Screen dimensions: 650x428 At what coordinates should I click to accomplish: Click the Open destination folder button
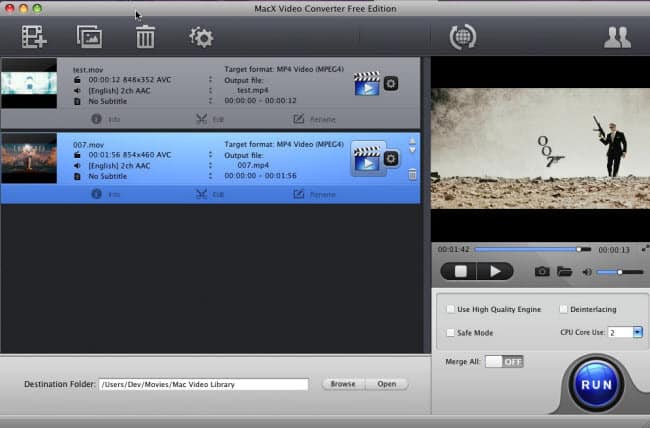(387, 384)
